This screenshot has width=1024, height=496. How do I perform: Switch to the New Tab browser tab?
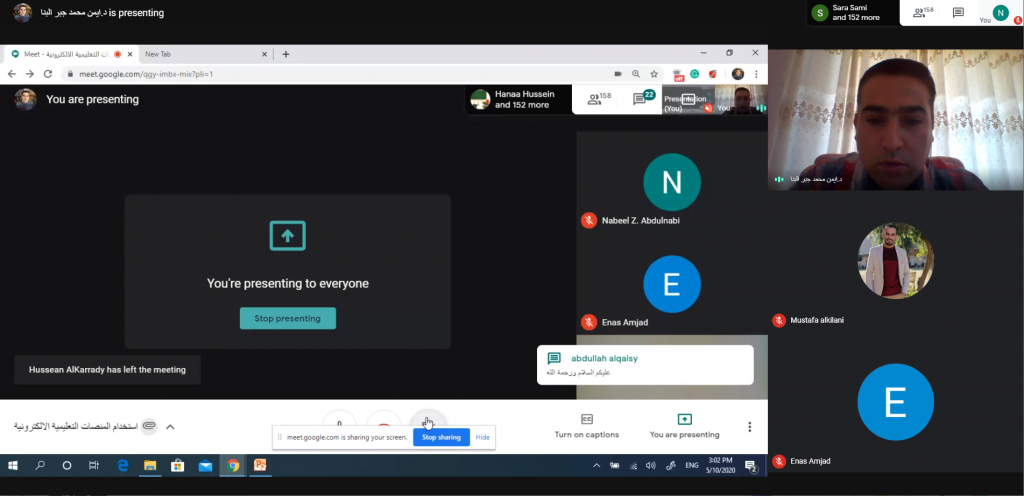pyautogui.click(x=200, y=54)
